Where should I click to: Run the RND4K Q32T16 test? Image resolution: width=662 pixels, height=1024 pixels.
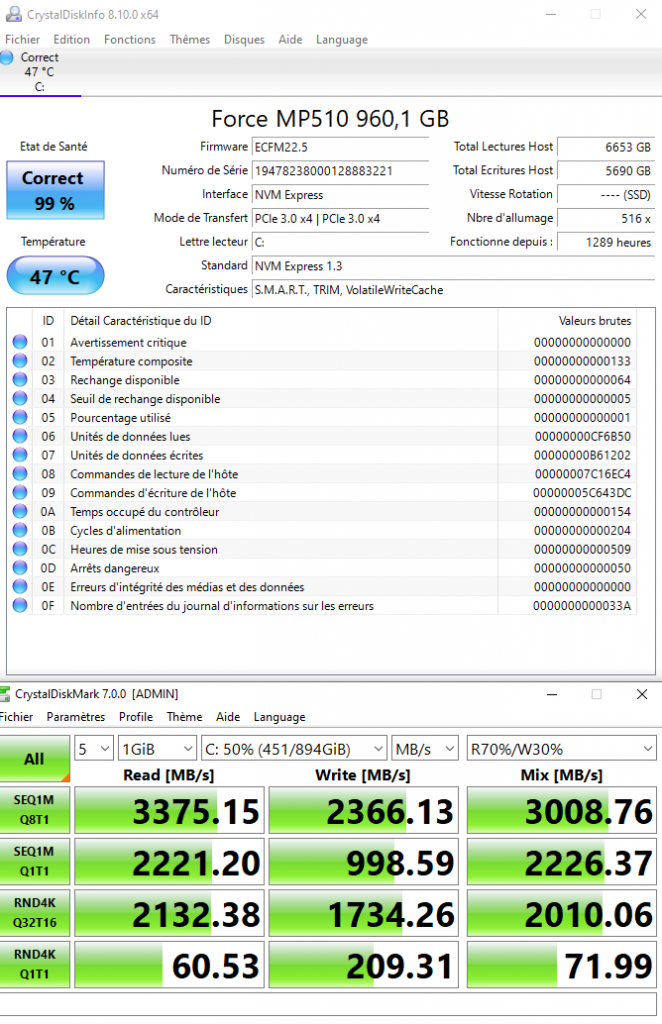(35, 913)
